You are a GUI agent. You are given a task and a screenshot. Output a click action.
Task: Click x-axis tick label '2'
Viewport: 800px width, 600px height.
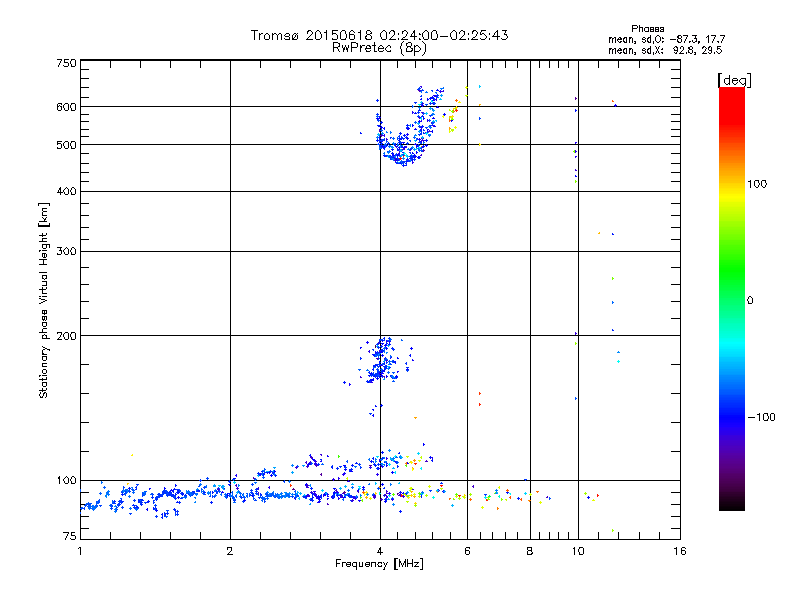coord(230,551)
